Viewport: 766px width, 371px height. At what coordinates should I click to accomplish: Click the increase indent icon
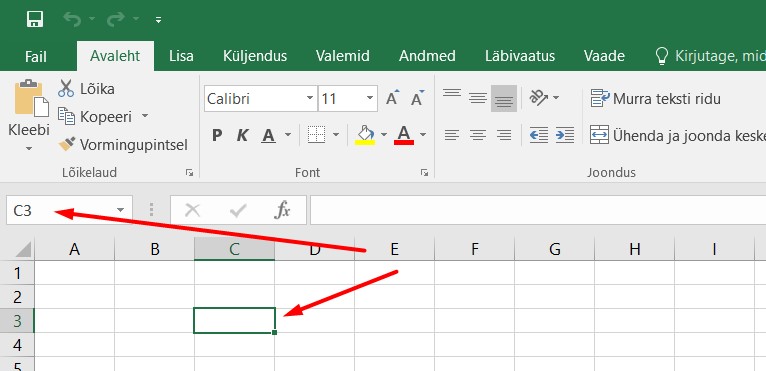565,134
